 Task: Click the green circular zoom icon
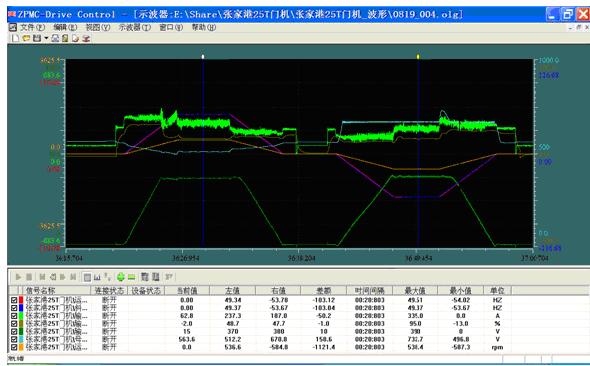(120, 277)
